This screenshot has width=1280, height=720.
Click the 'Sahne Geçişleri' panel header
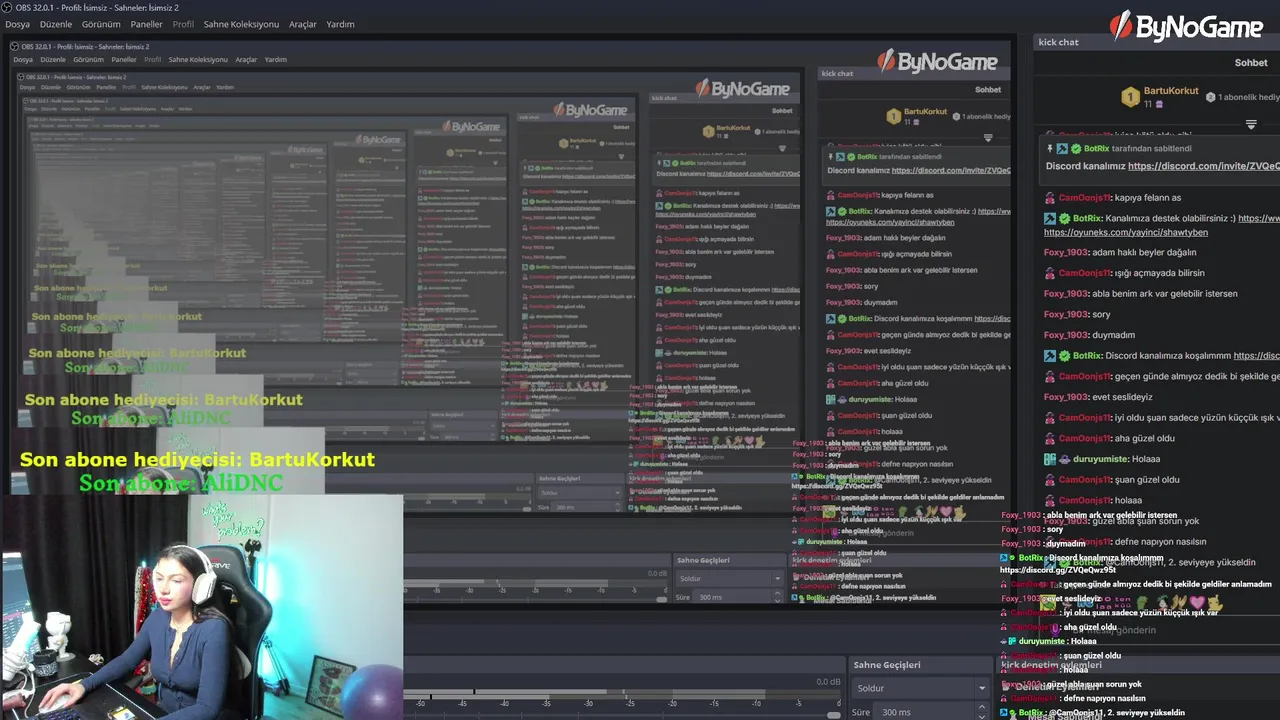(887, 665)
